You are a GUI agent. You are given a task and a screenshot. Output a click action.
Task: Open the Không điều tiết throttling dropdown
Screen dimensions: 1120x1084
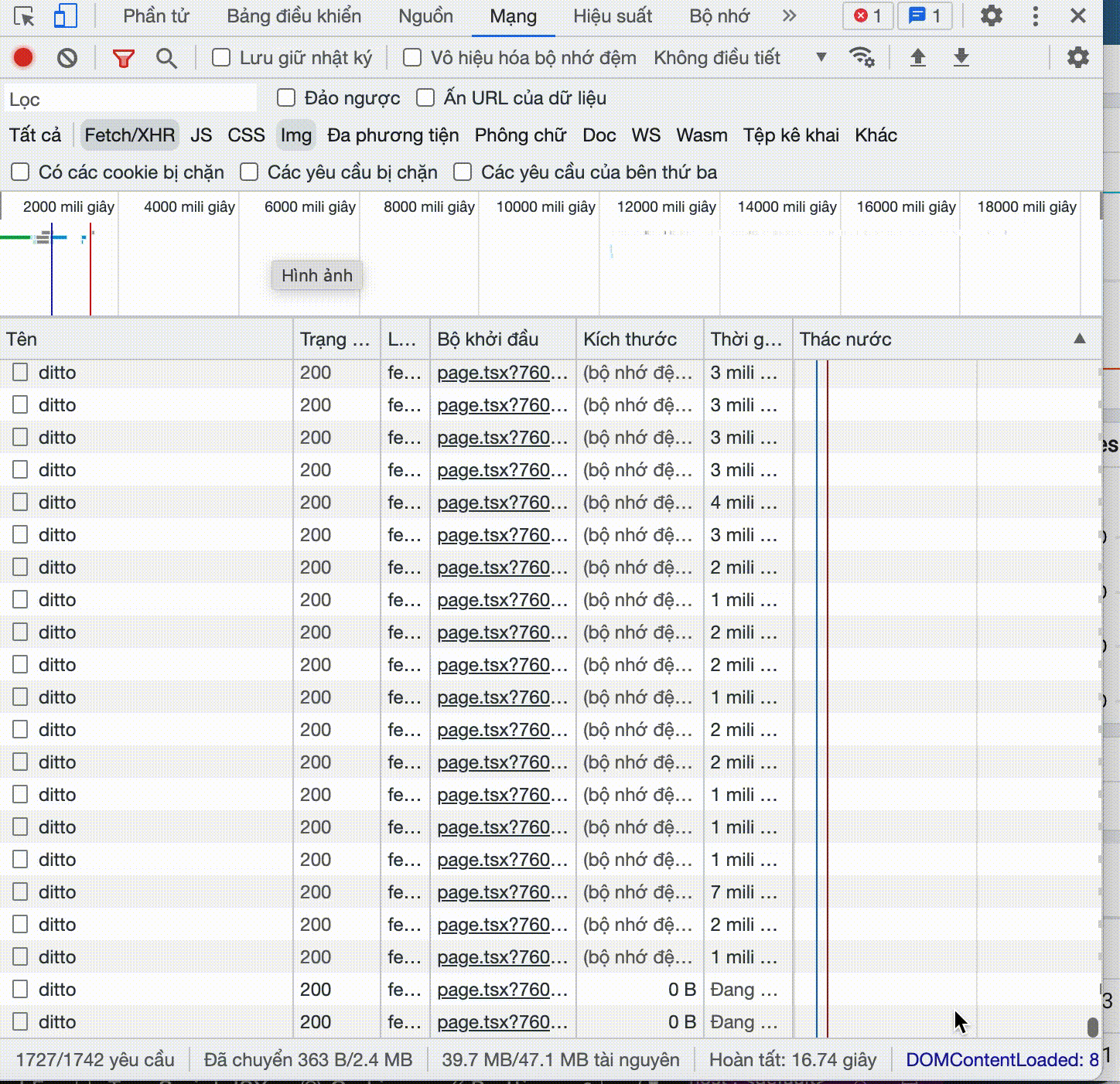point(740,57)
